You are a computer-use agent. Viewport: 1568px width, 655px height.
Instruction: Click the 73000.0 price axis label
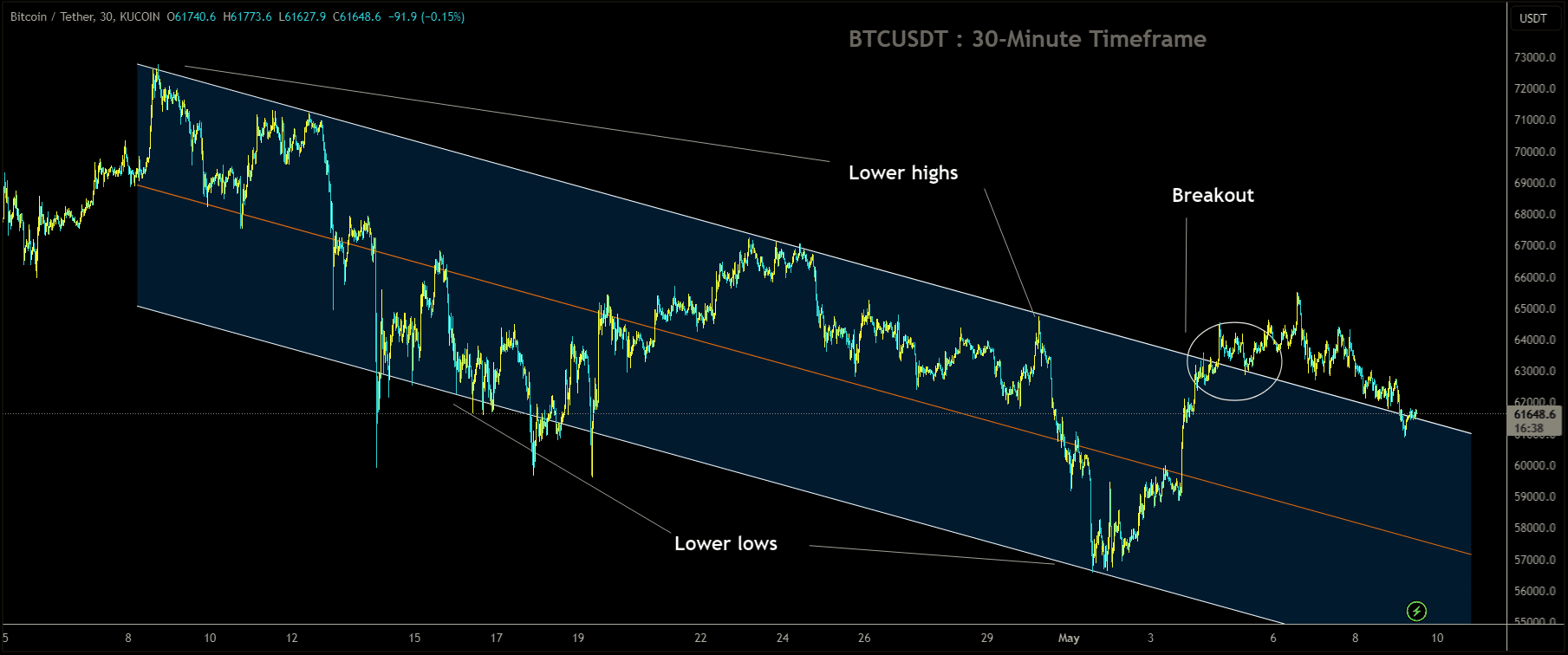[x=1535, y=57]
